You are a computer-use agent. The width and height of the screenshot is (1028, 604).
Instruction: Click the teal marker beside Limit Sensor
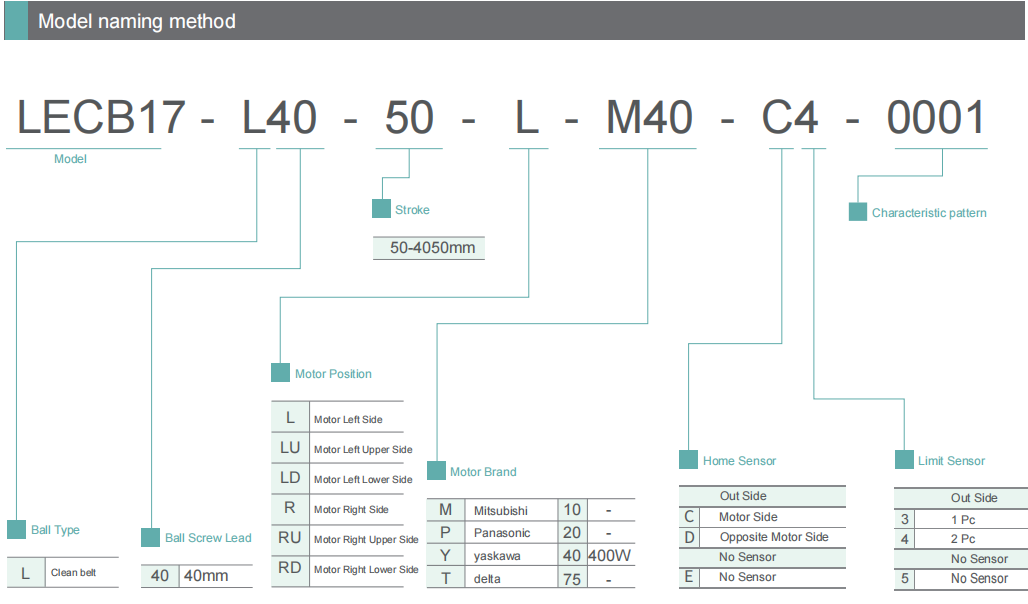(904, 460)
